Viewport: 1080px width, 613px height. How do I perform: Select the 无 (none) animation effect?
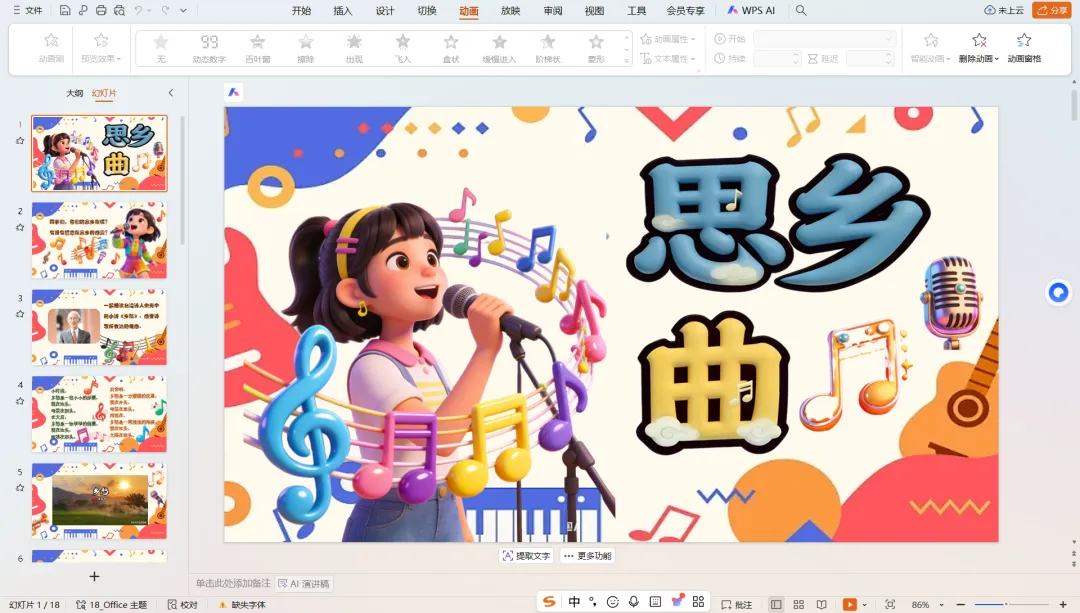click(160, 48)
